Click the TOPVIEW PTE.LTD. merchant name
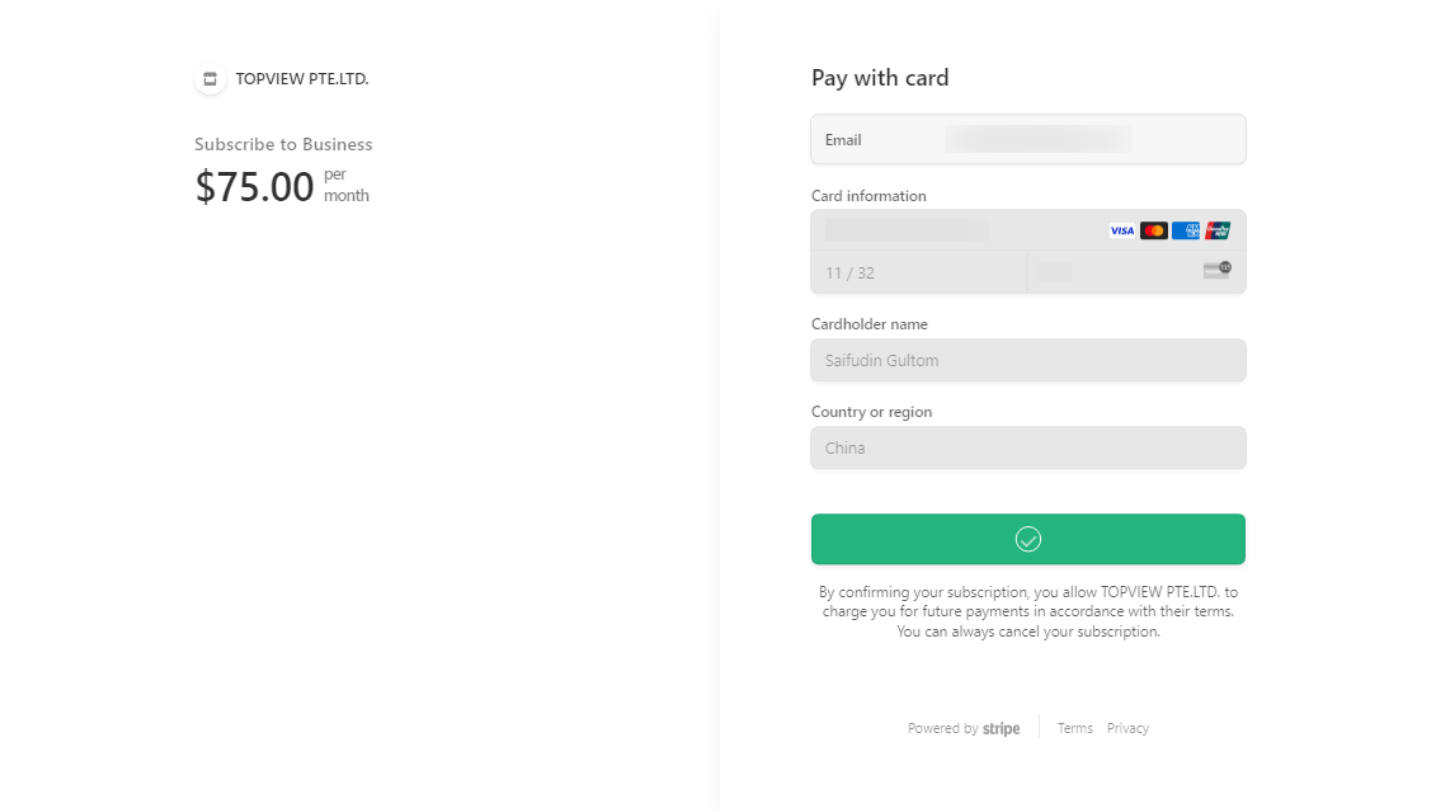This screenshot has height=810, width=1440. [x=302, y=79]
